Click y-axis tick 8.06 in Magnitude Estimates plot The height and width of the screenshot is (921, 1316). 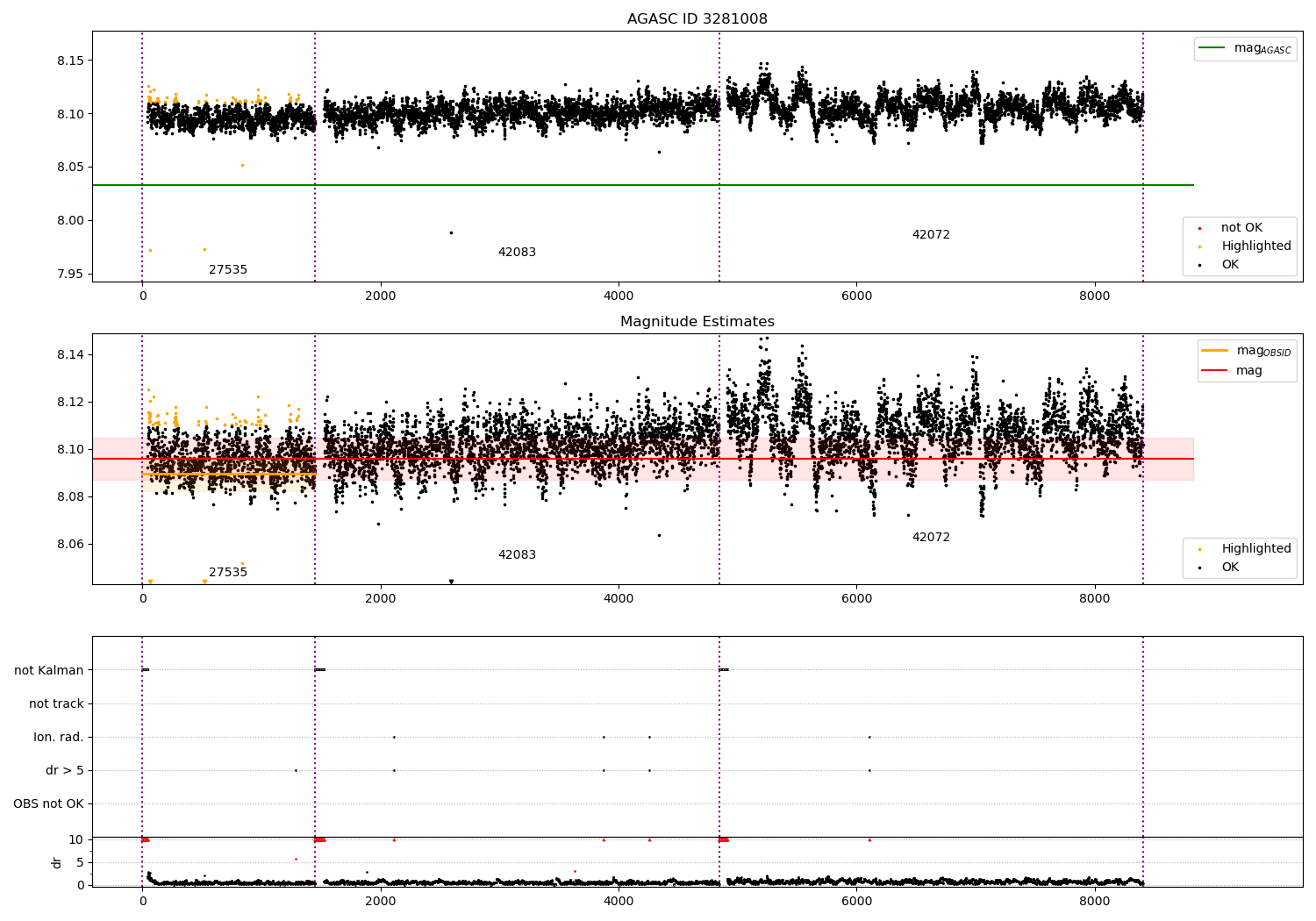(x=69, y=545)
